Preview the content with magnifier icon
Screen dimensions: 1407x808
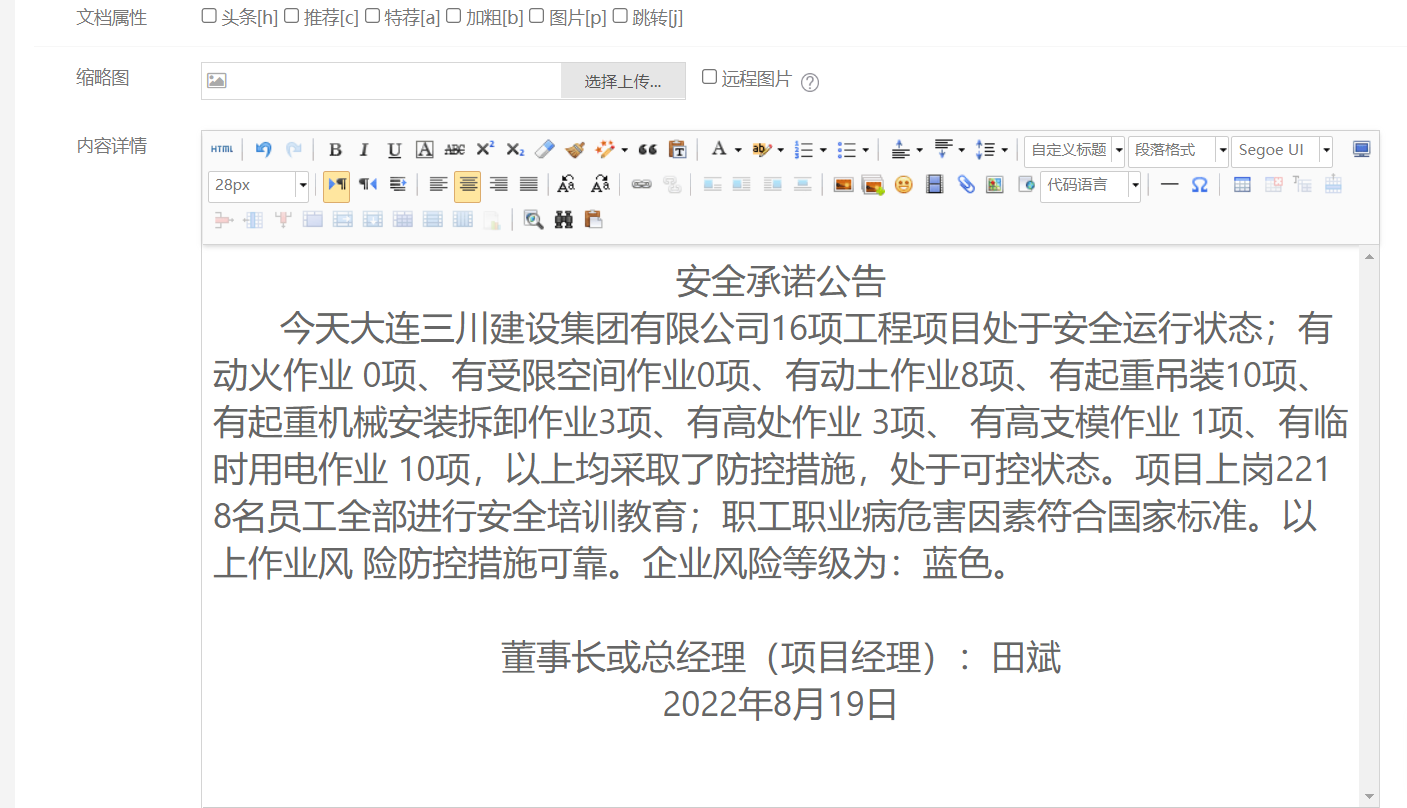point(533,220)
